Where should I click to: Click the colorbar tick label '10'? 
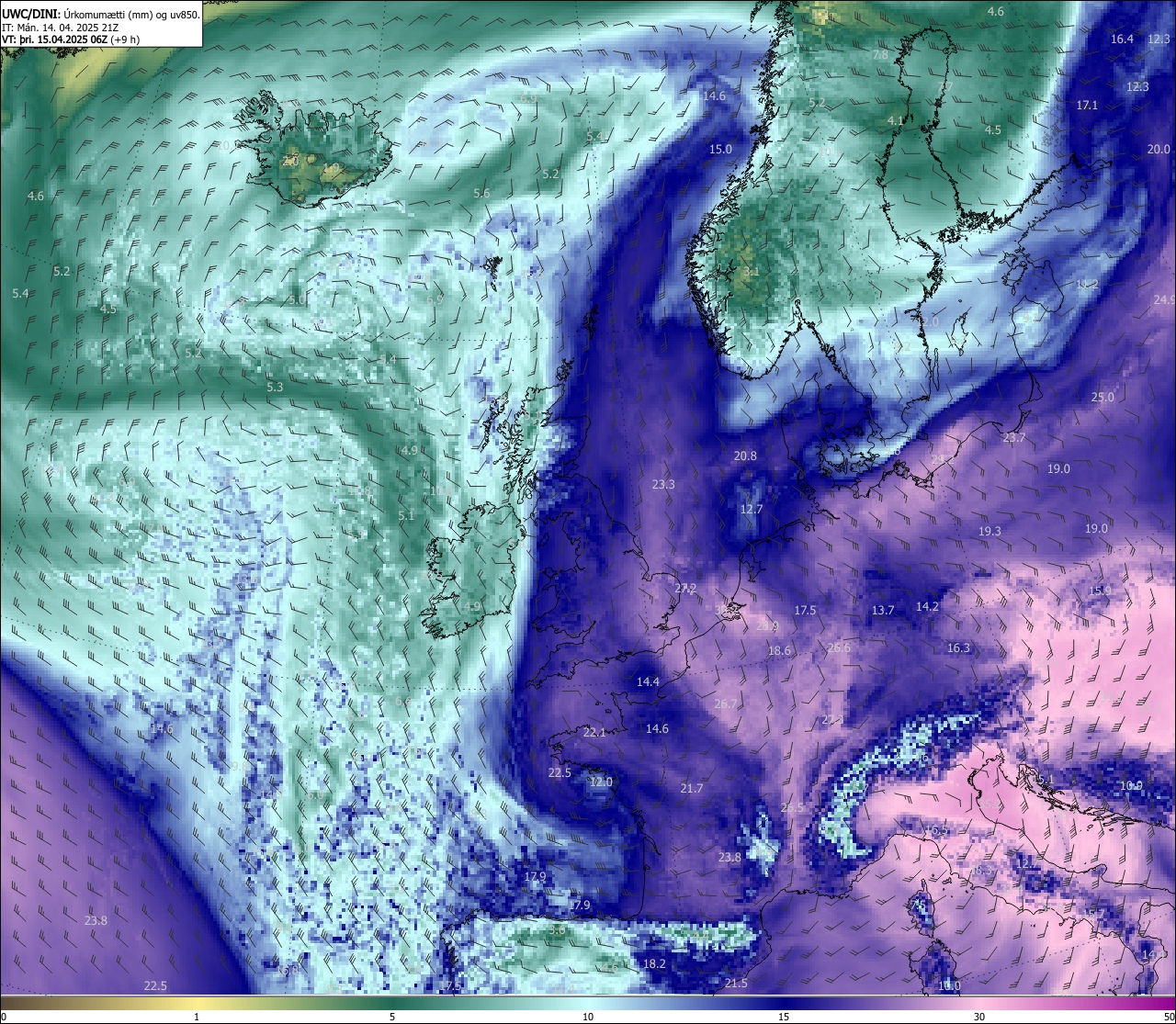(588, 1017)
